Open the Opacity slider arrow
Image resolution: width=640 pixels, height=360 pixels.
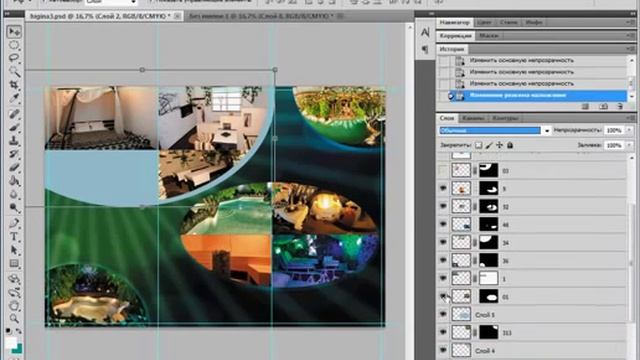click(x=629, y=130)
